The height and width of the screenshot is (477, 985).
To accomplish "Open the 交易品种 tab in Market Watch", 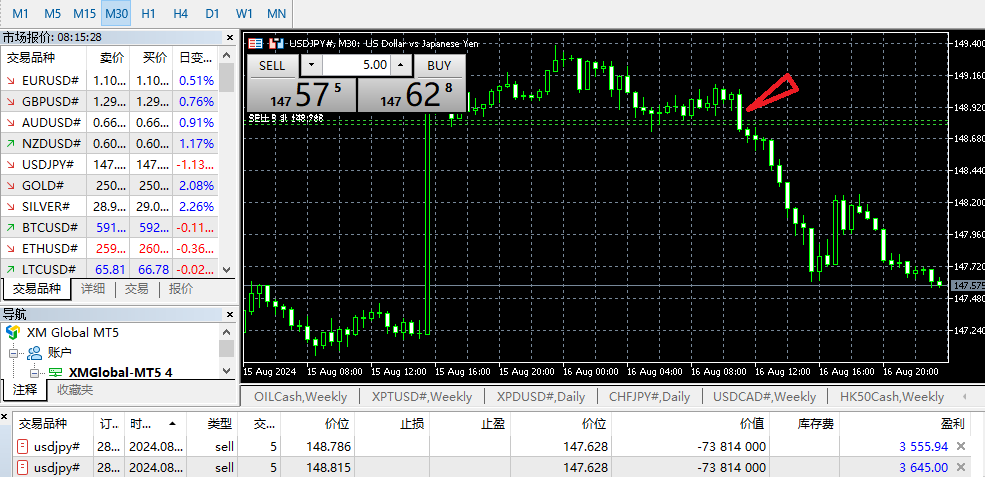I will coord(37,289).
